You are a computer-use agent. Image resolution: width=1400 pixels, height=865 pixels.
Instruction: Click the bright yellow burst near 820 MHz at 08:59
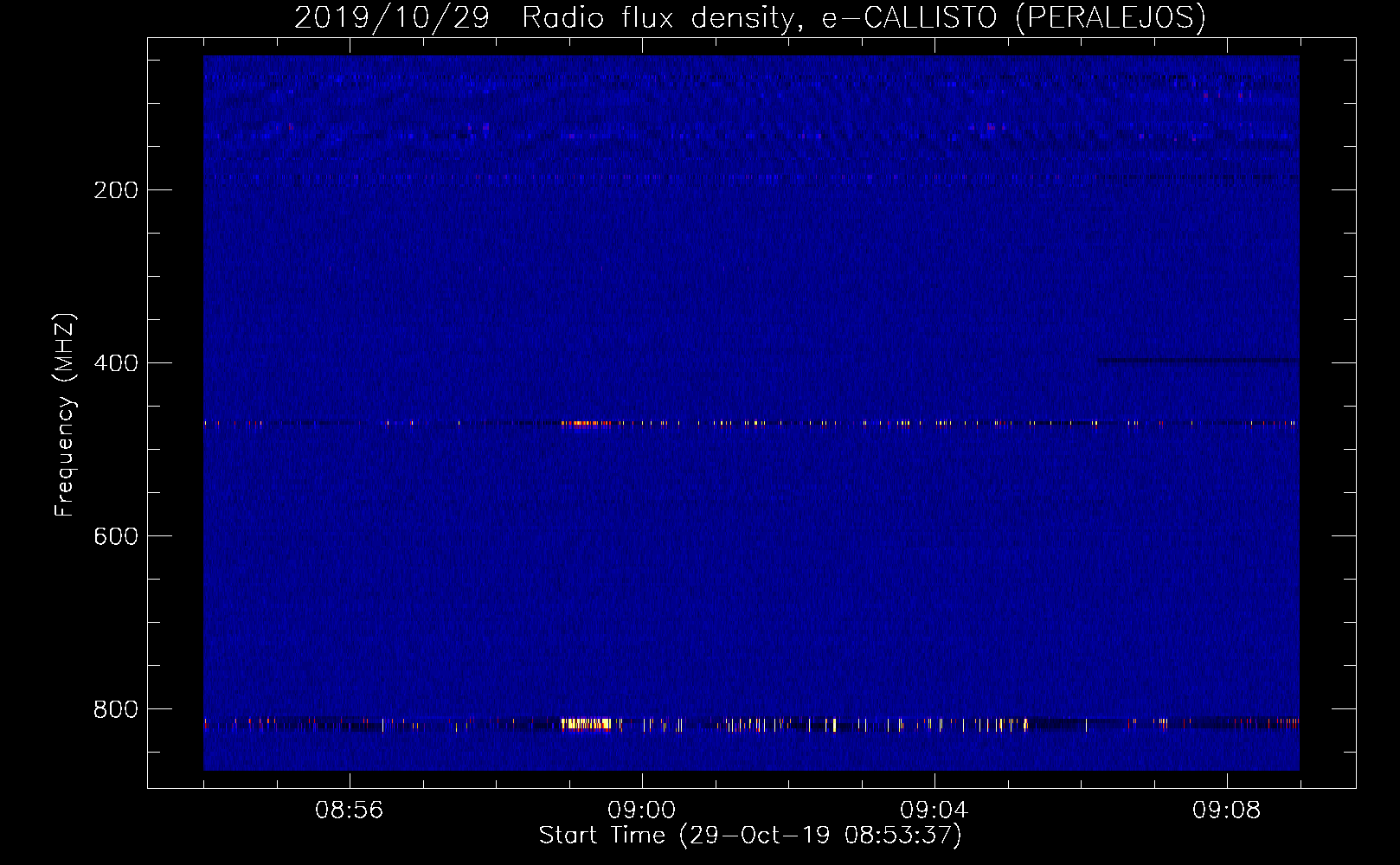(x=587, y=724)
